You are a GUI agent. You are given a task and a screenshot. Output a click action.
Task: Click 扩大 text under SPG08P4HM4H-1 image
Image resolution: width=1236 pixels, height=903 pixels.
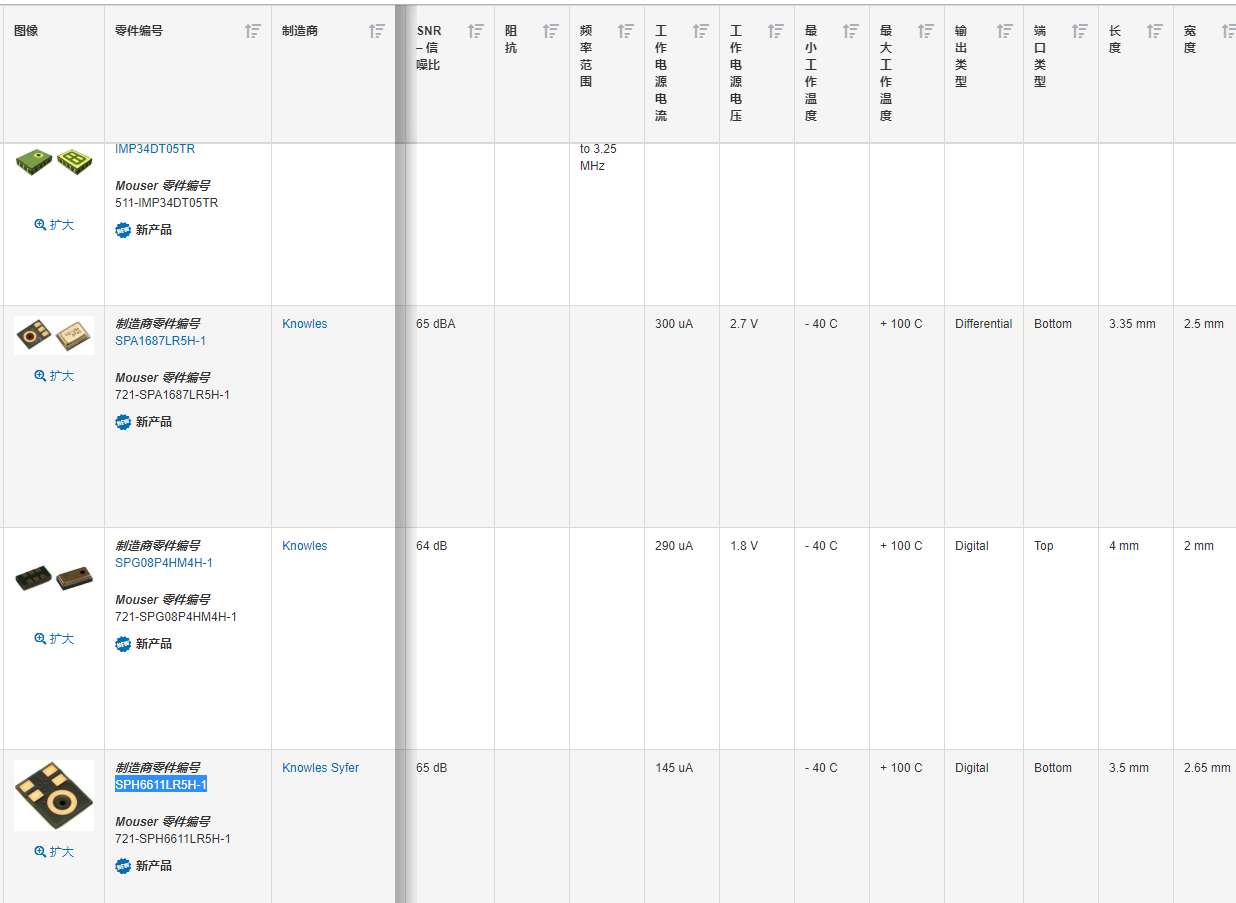62,638
